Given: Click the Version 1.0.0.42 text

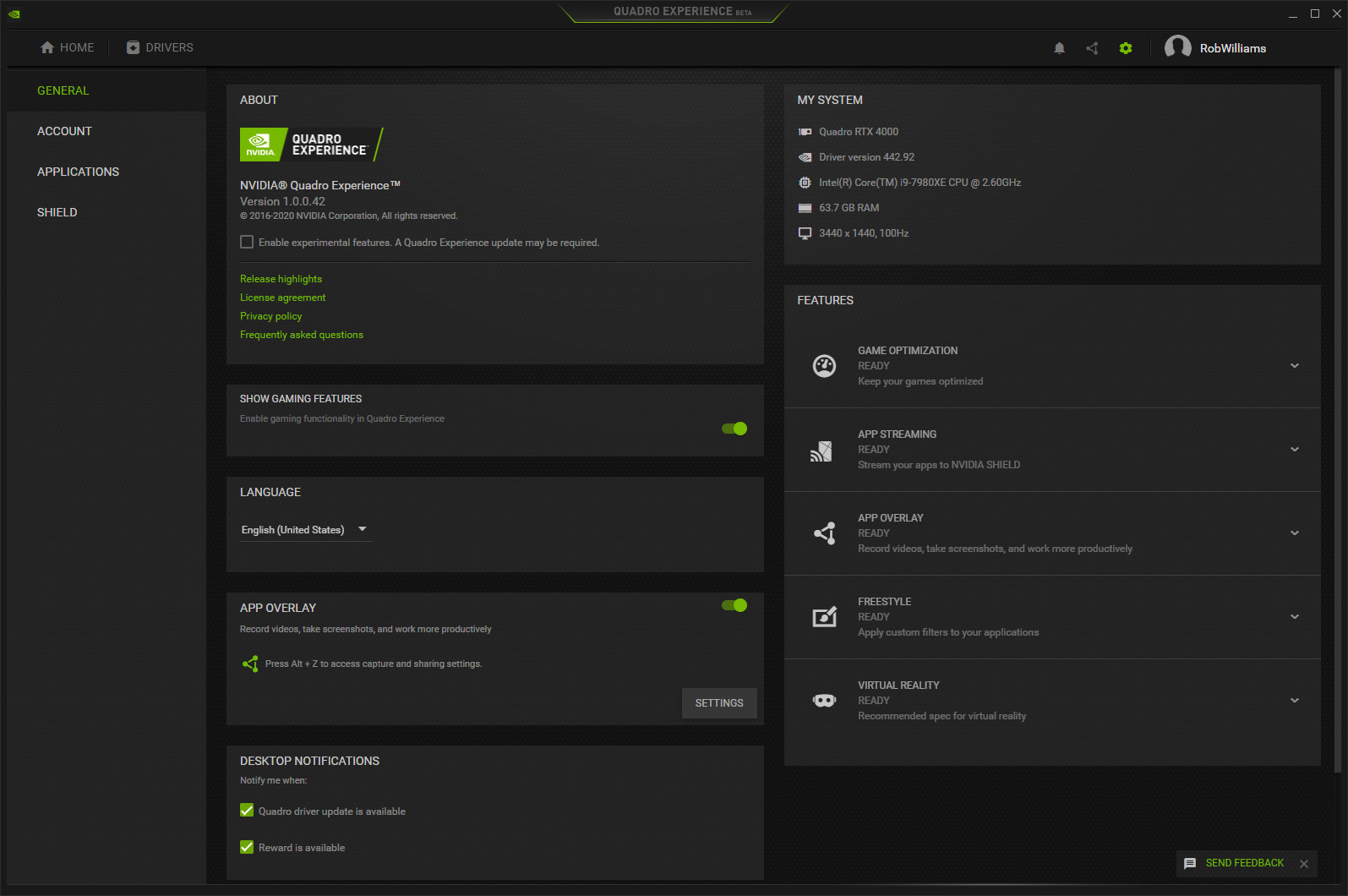Looking at the screenshot, I should [x=282, y=201].
